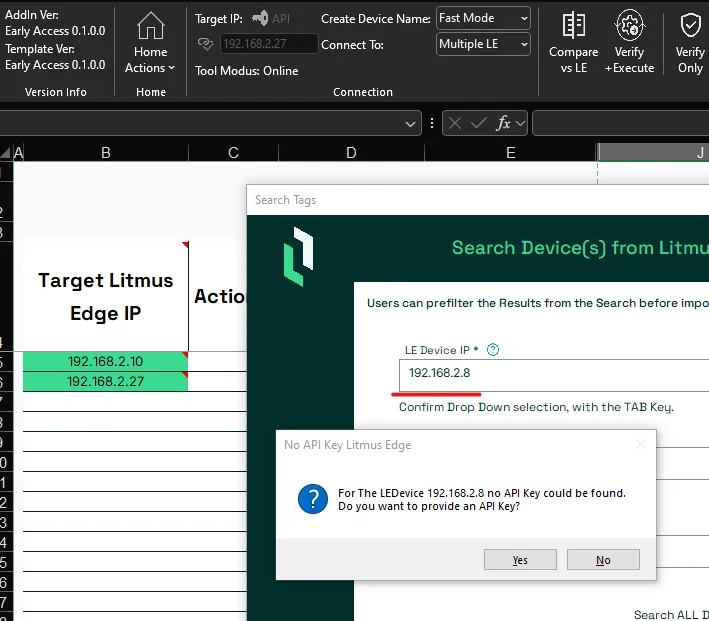Screen dimensions: 709x621
Task: Click the LE Device IP help question icon
Action: click(493, 350)
